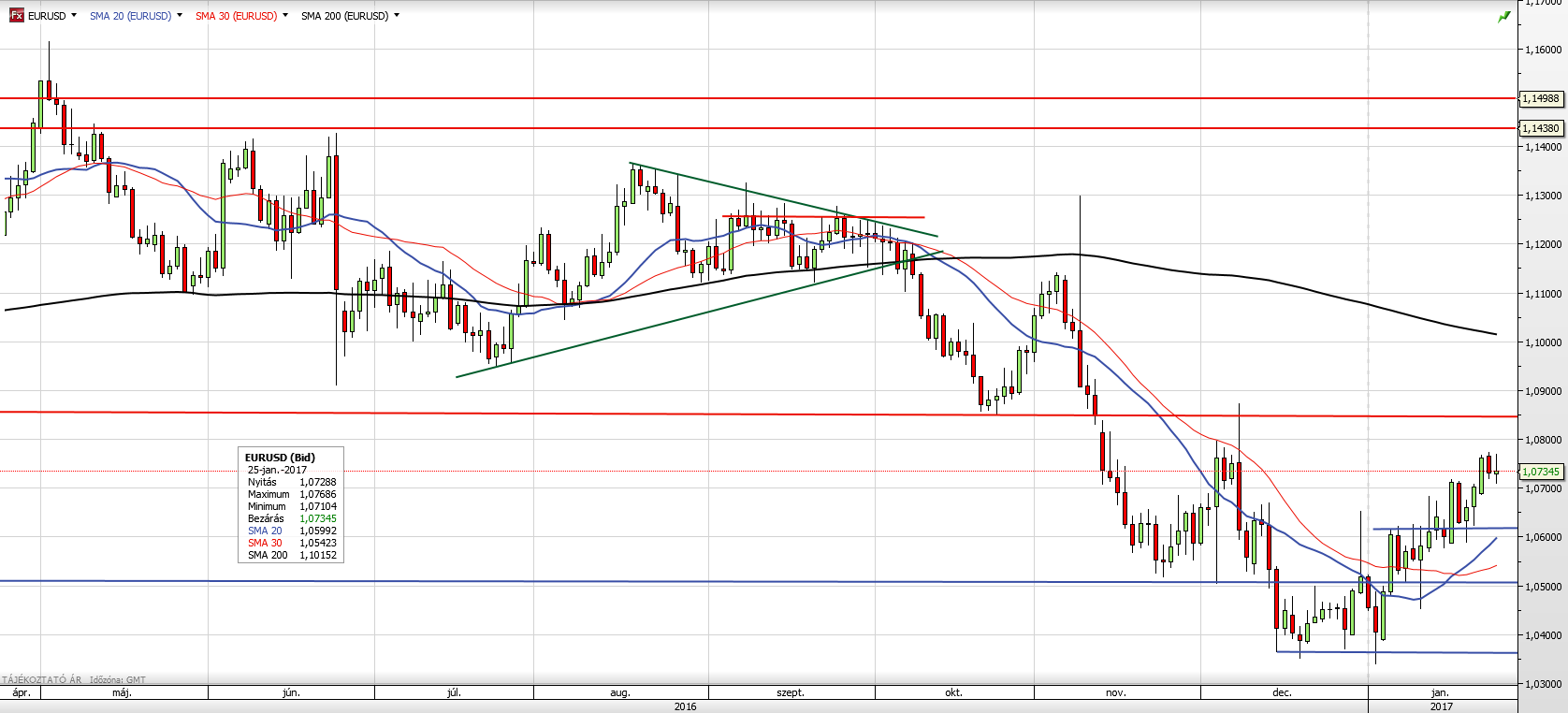Open the SMA 30 (EURUSD) dropdown arrow
Screen dimensions: 1568x713
(284, 16)
